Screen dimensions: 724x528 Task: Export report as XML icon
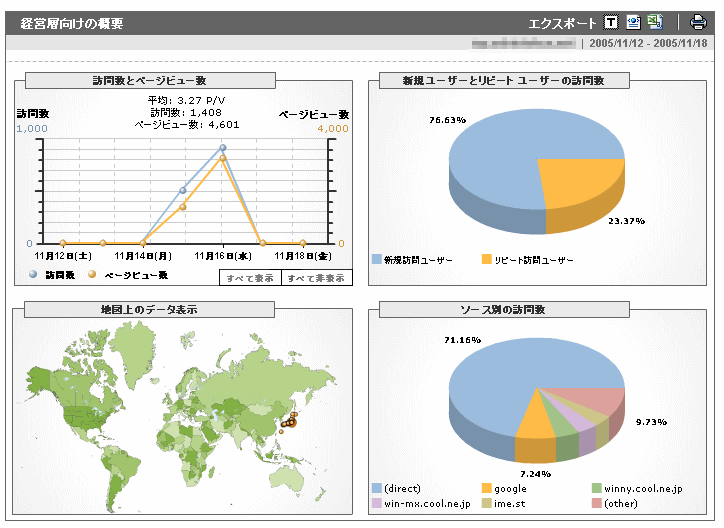633,22
